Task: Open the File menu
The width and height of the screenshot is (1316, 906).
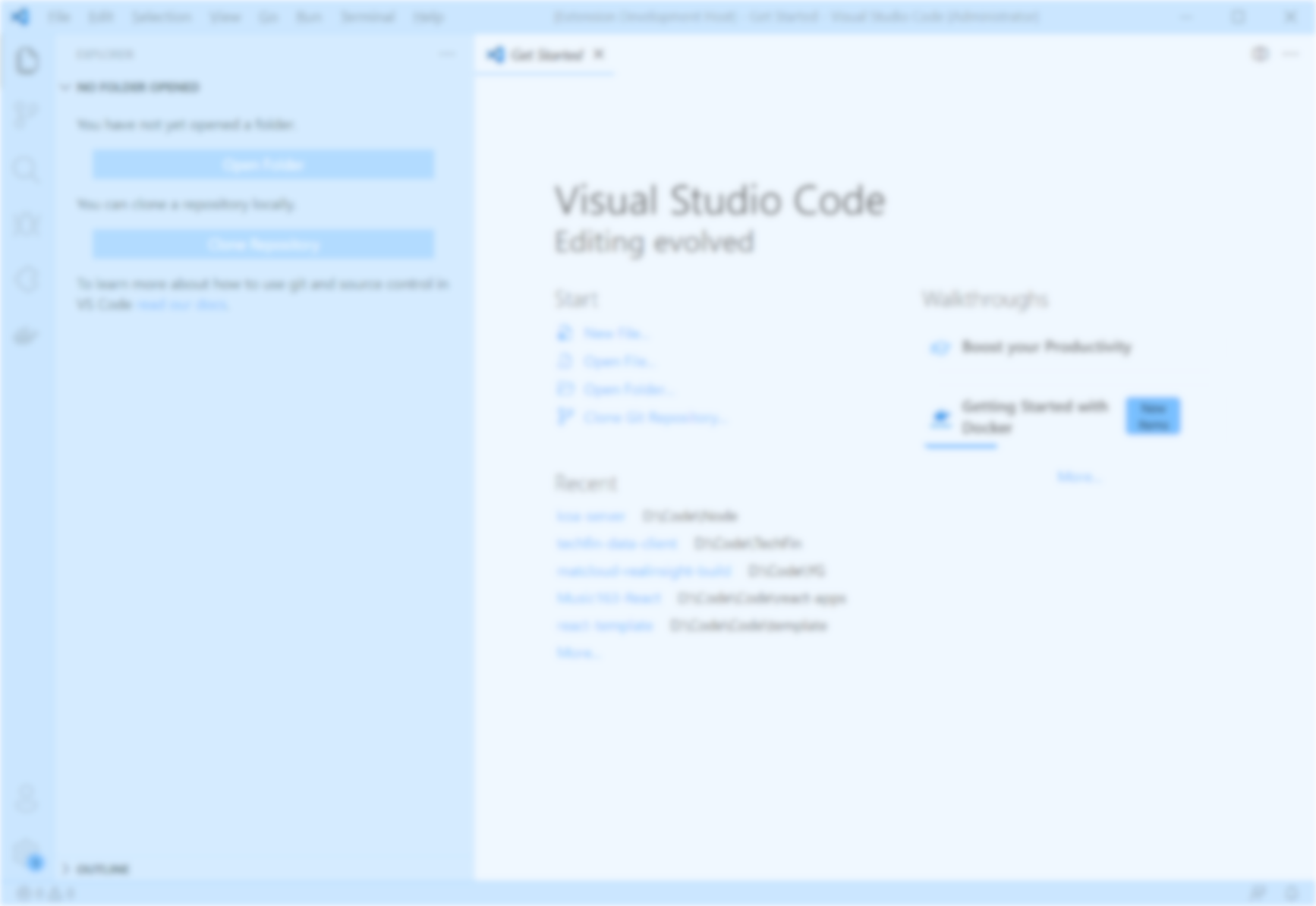Action: pyautogui.click(x=59, y=17)
